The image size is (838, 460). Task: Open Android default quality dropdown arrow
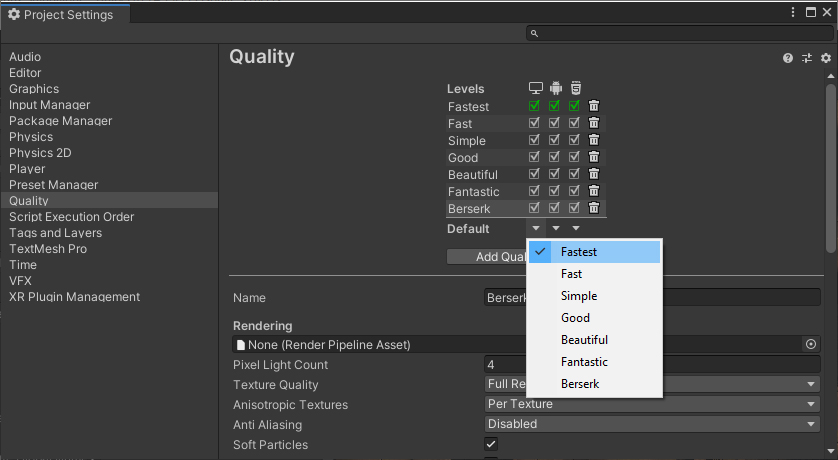tap(556, 229)
